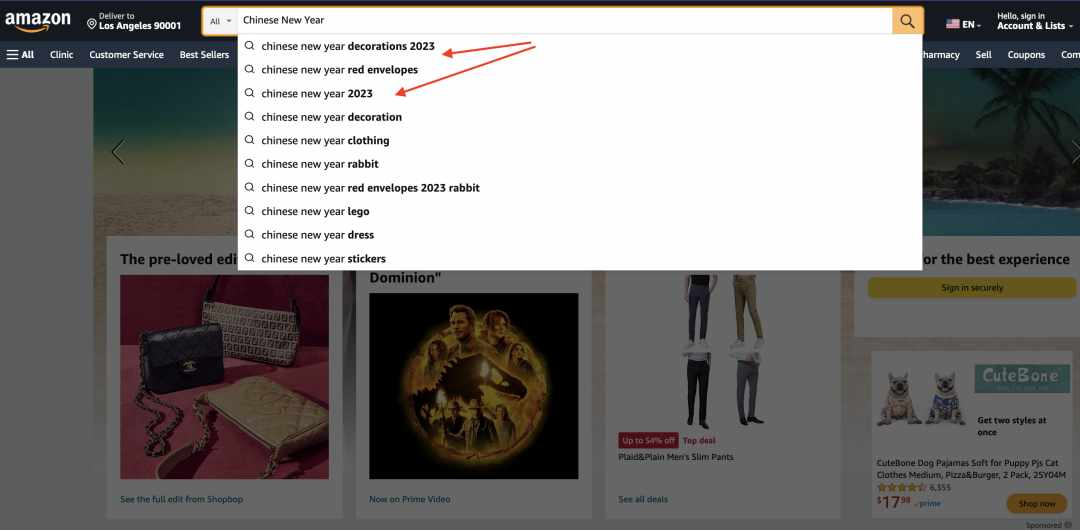Select suggestion 'chinese new year red envelopes'
This screenshot has height=530, width=1080.
click(340, 70)
